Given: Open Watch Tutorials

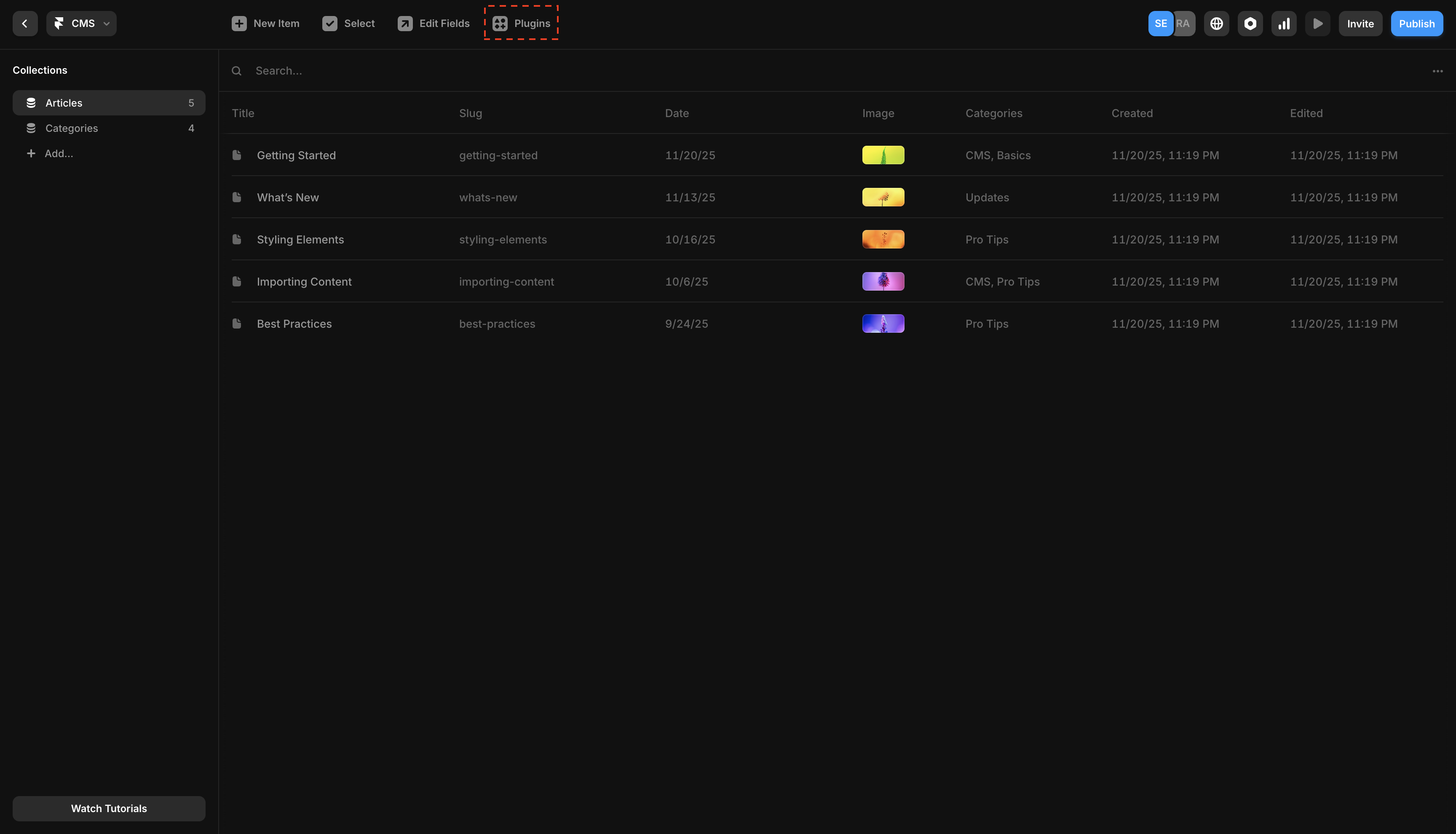Looking at the screenshot, I should click(x=109, y=808).
